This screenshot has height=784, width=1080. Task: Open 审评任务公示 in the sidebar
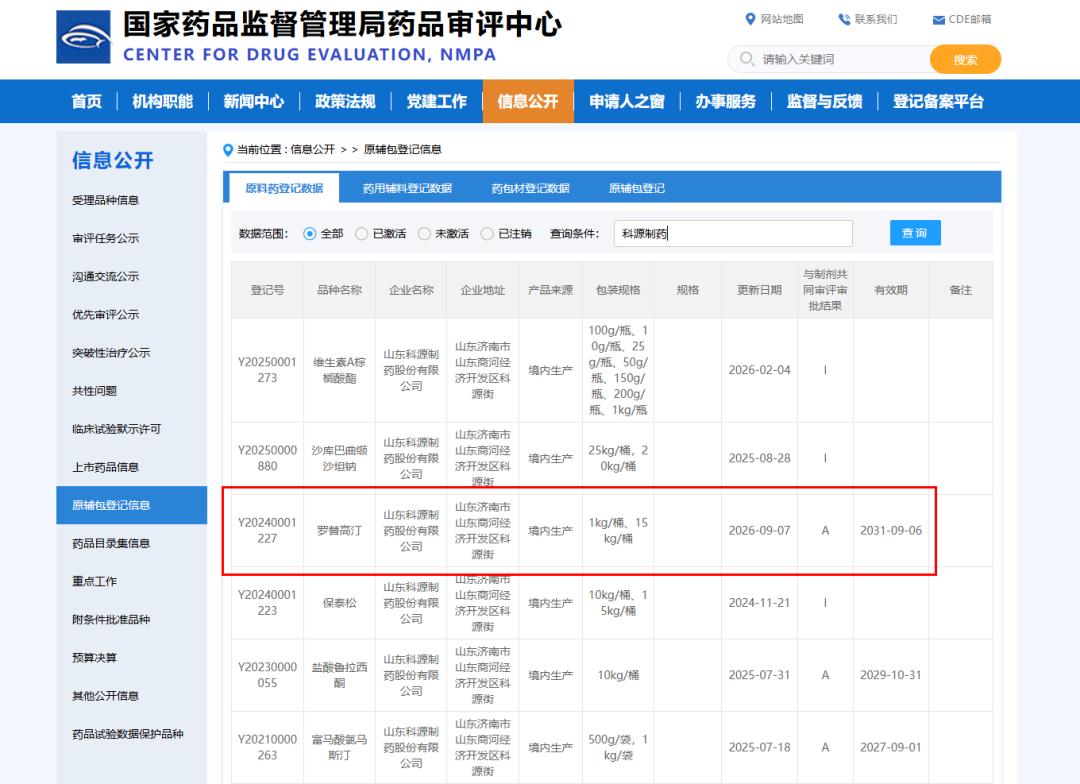(105, 238)
